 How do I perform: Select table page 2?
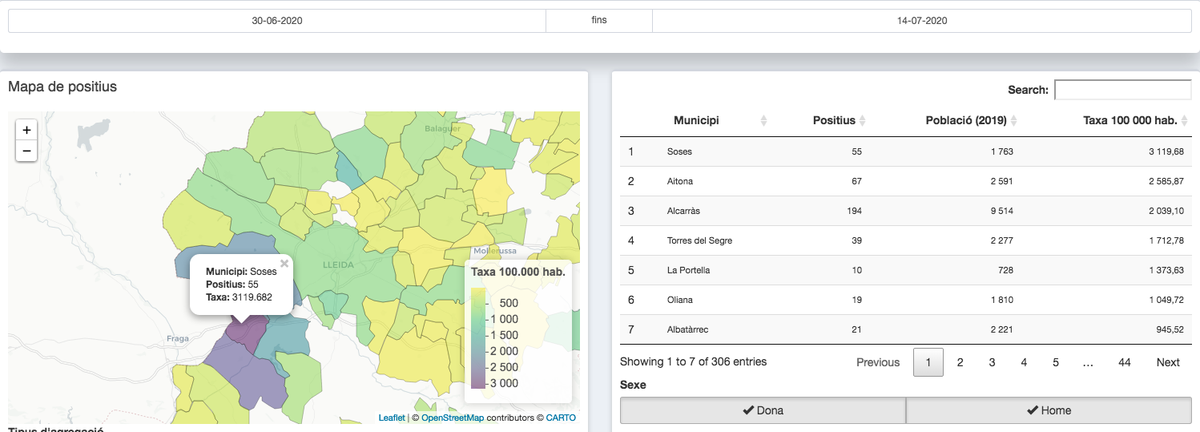tap(960, 362)
